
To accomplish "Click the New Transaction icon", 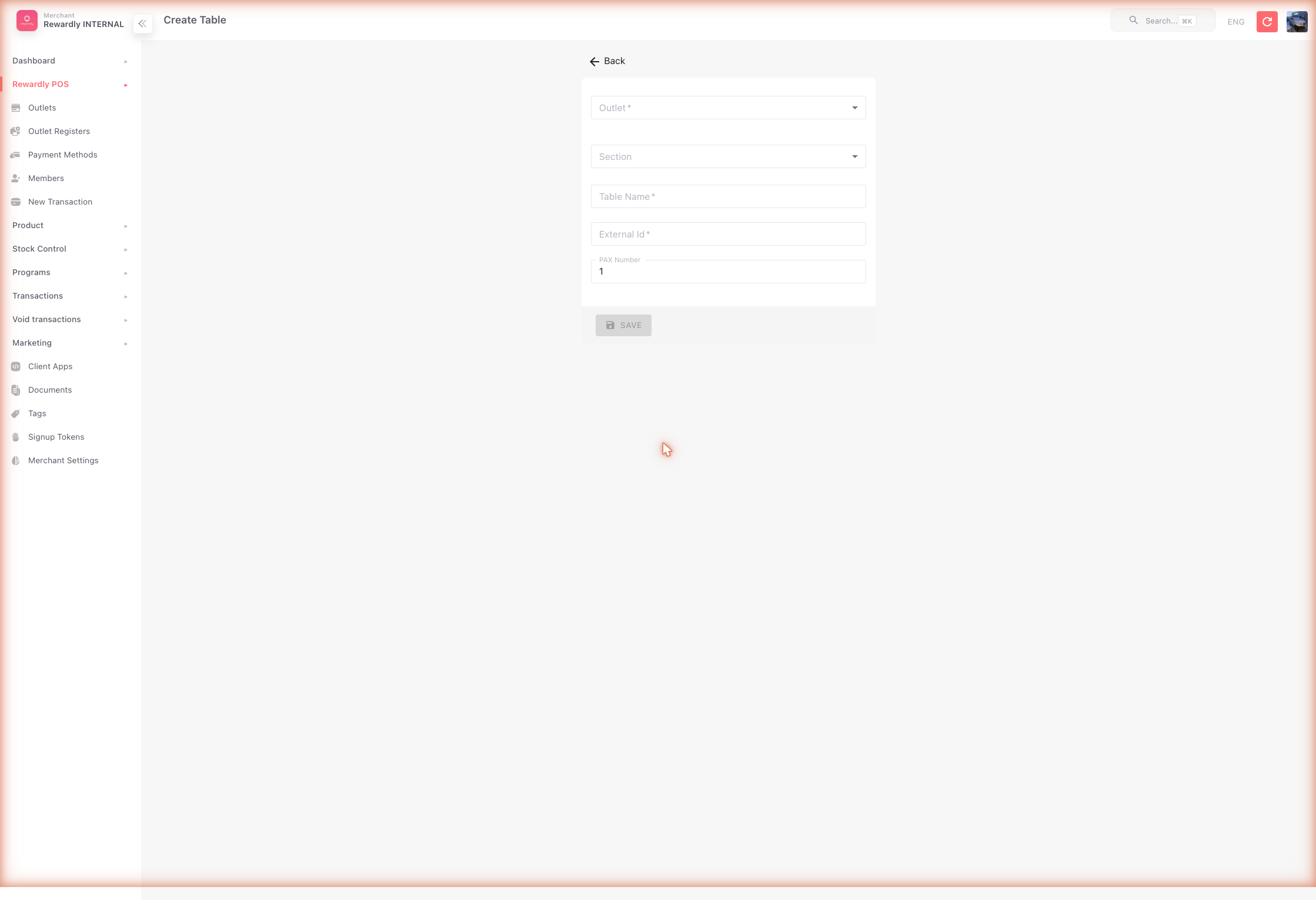I will [16, 202].
